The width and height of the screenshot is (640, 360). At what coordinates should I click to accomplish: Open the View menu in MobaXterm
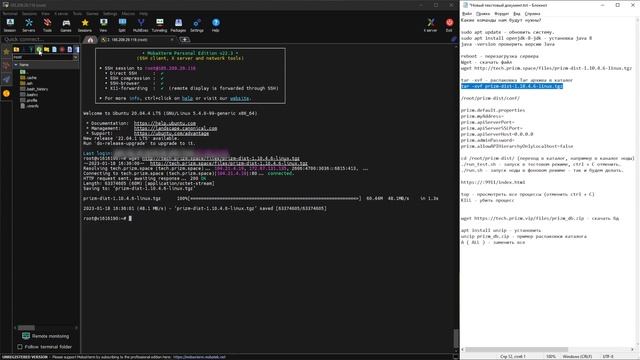45,13
